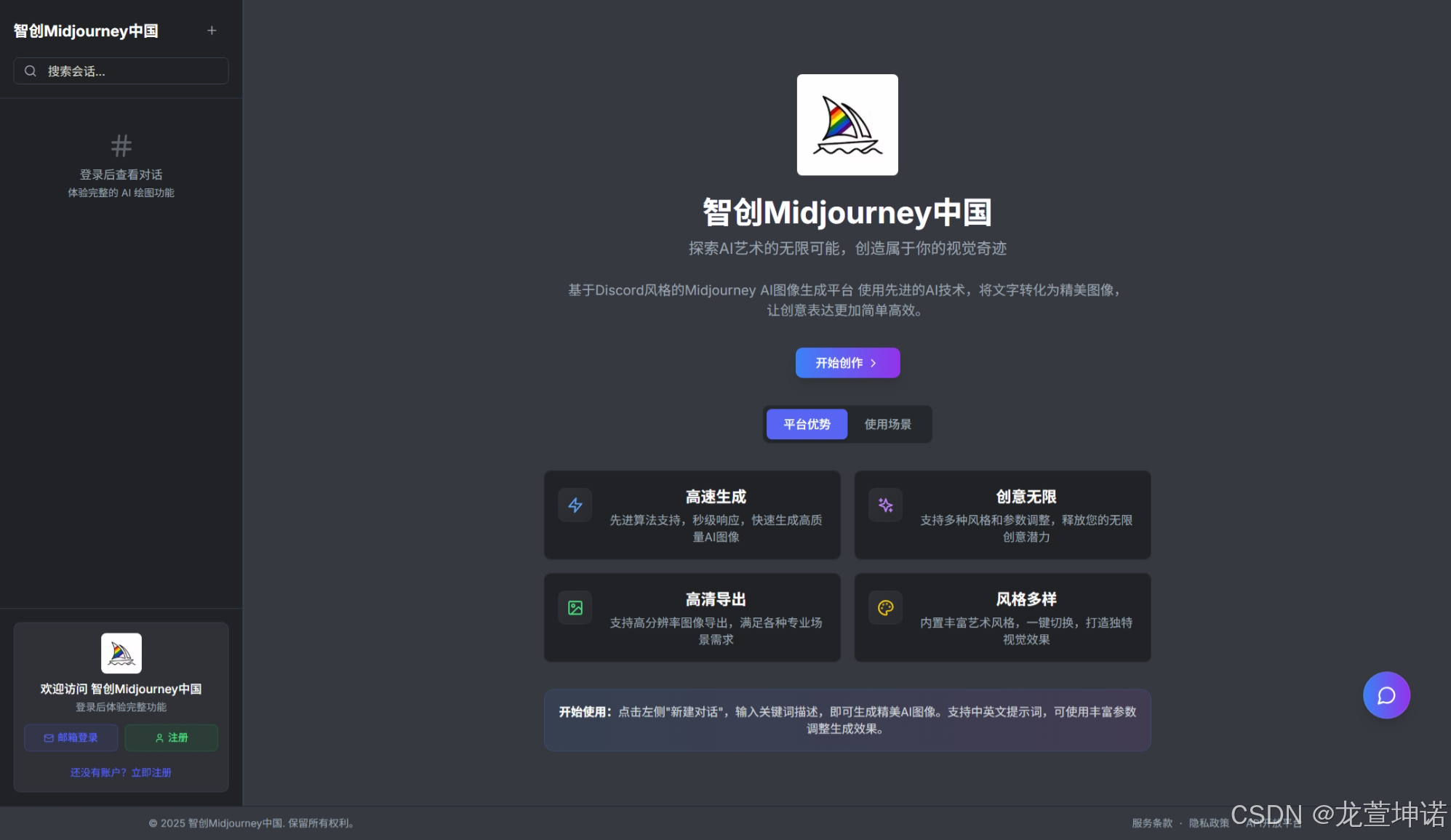
Task: Open the 风格多样 feature card title
Action: tap(1026, 599)
